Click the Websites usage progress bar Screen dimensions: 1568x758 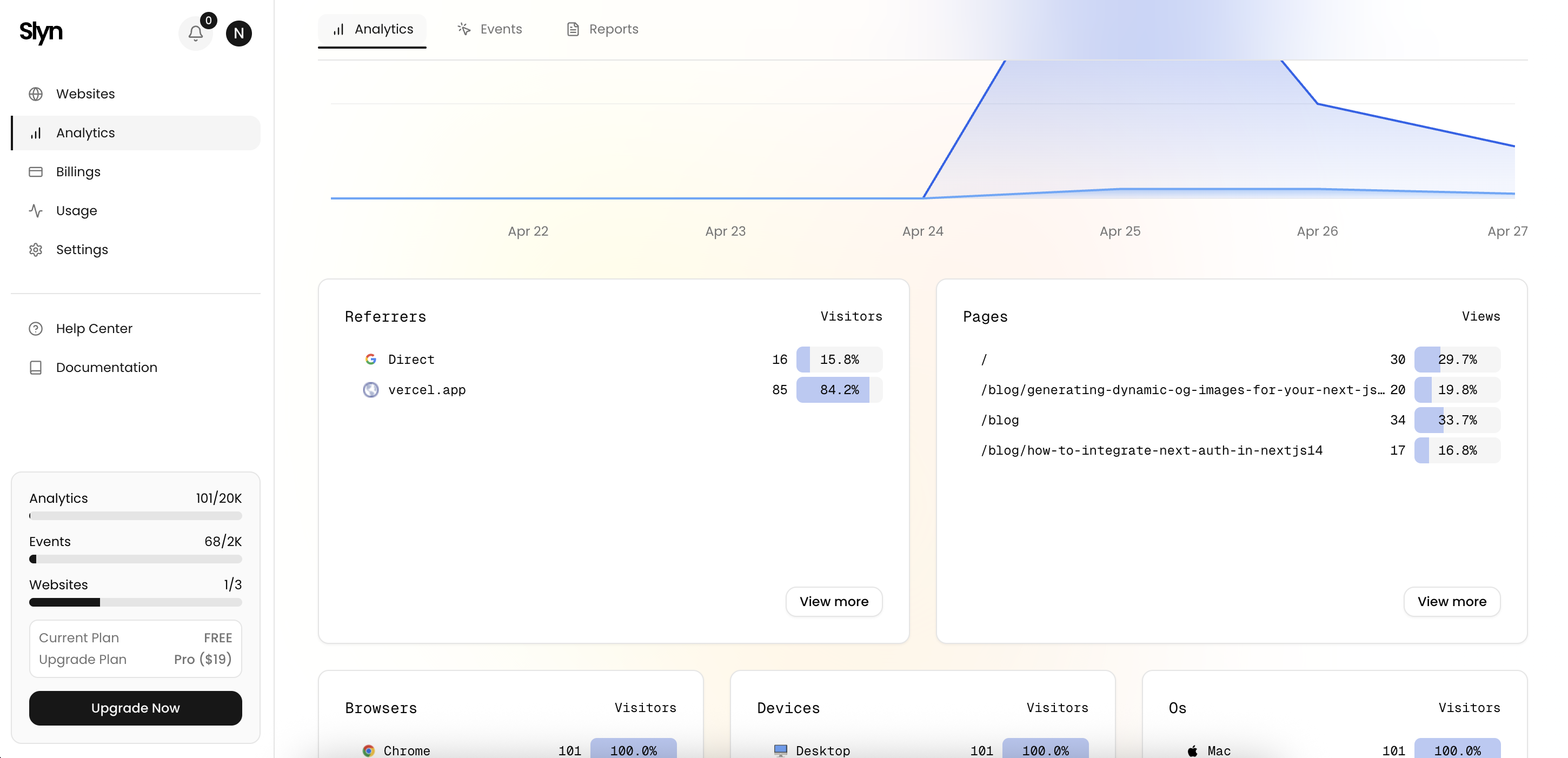point(135,602)
